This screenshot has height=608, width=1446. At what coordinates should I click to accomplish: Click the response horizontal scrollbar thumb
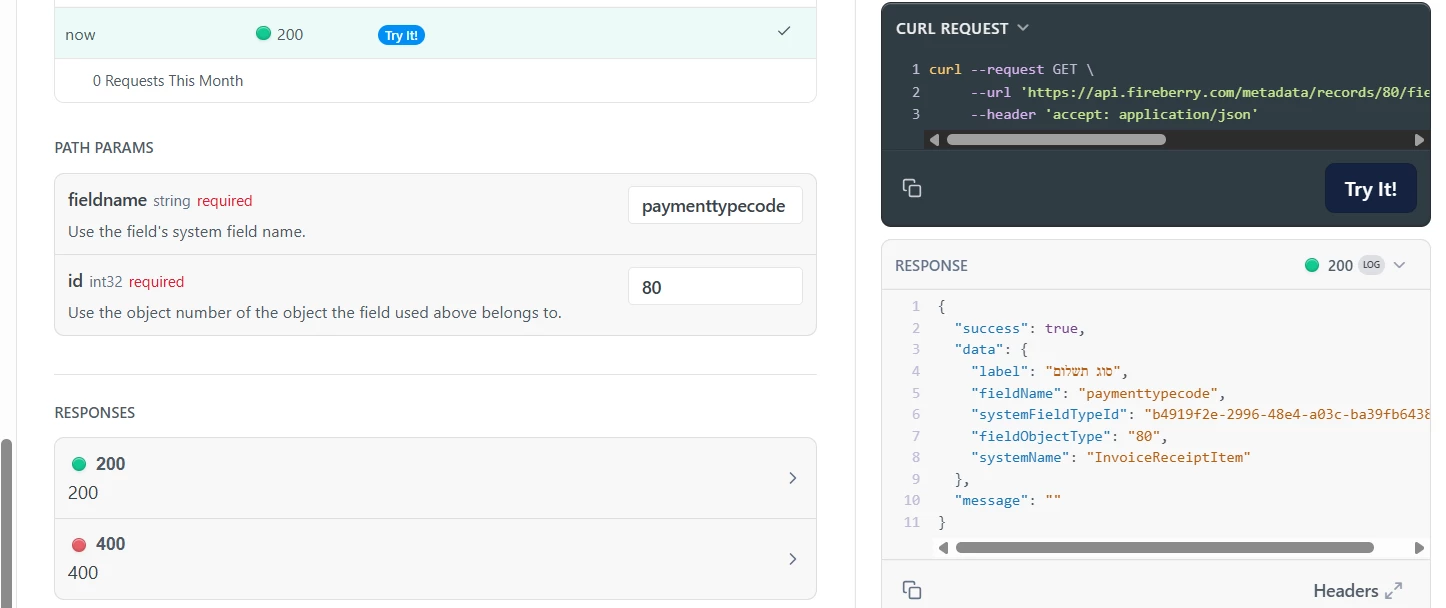[1165, 547]
